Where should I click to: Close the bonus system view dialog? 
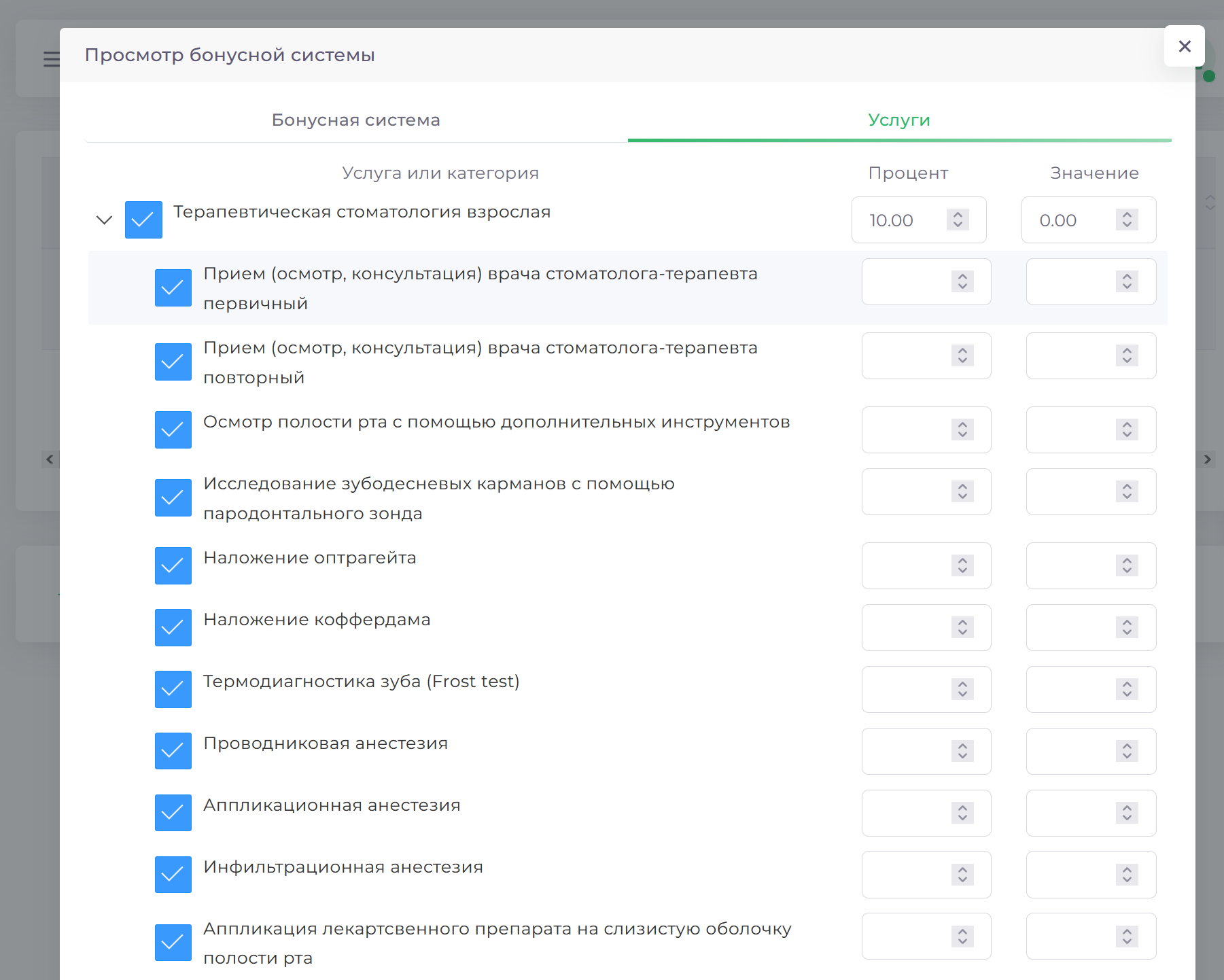click(1184, 46)
